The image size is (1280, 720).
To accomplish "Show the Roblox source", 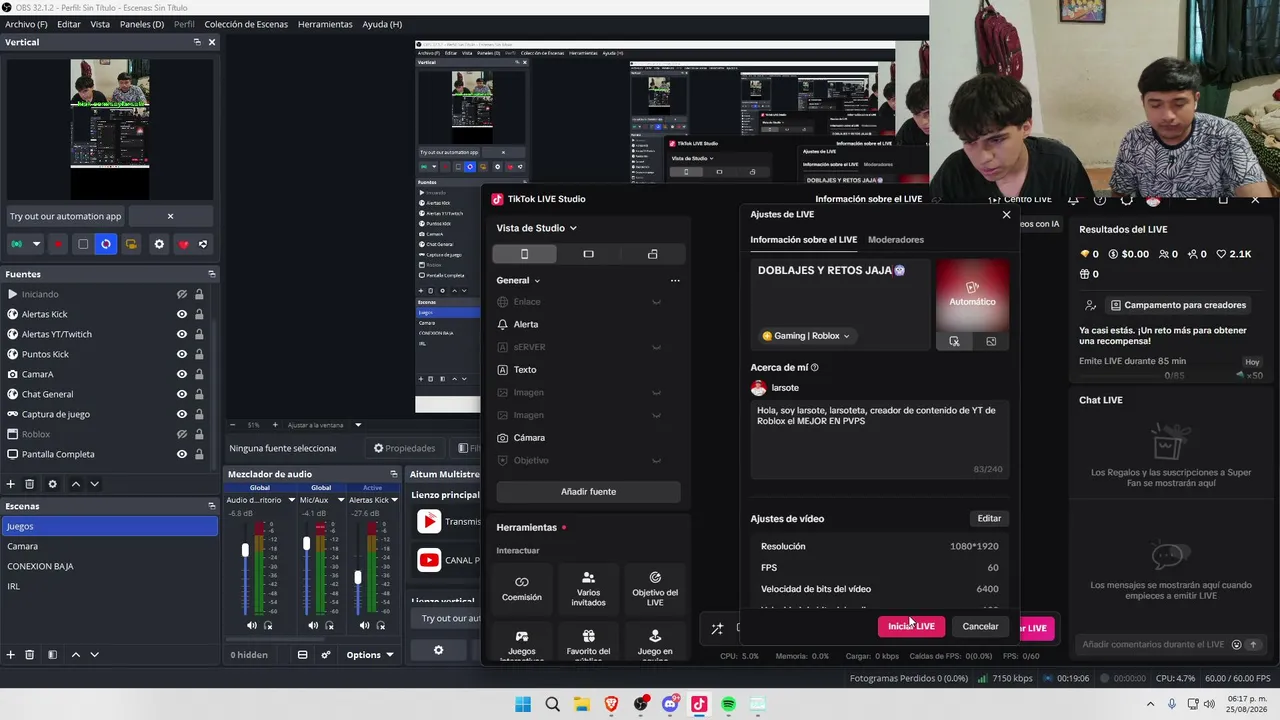I will pos(182,434).
